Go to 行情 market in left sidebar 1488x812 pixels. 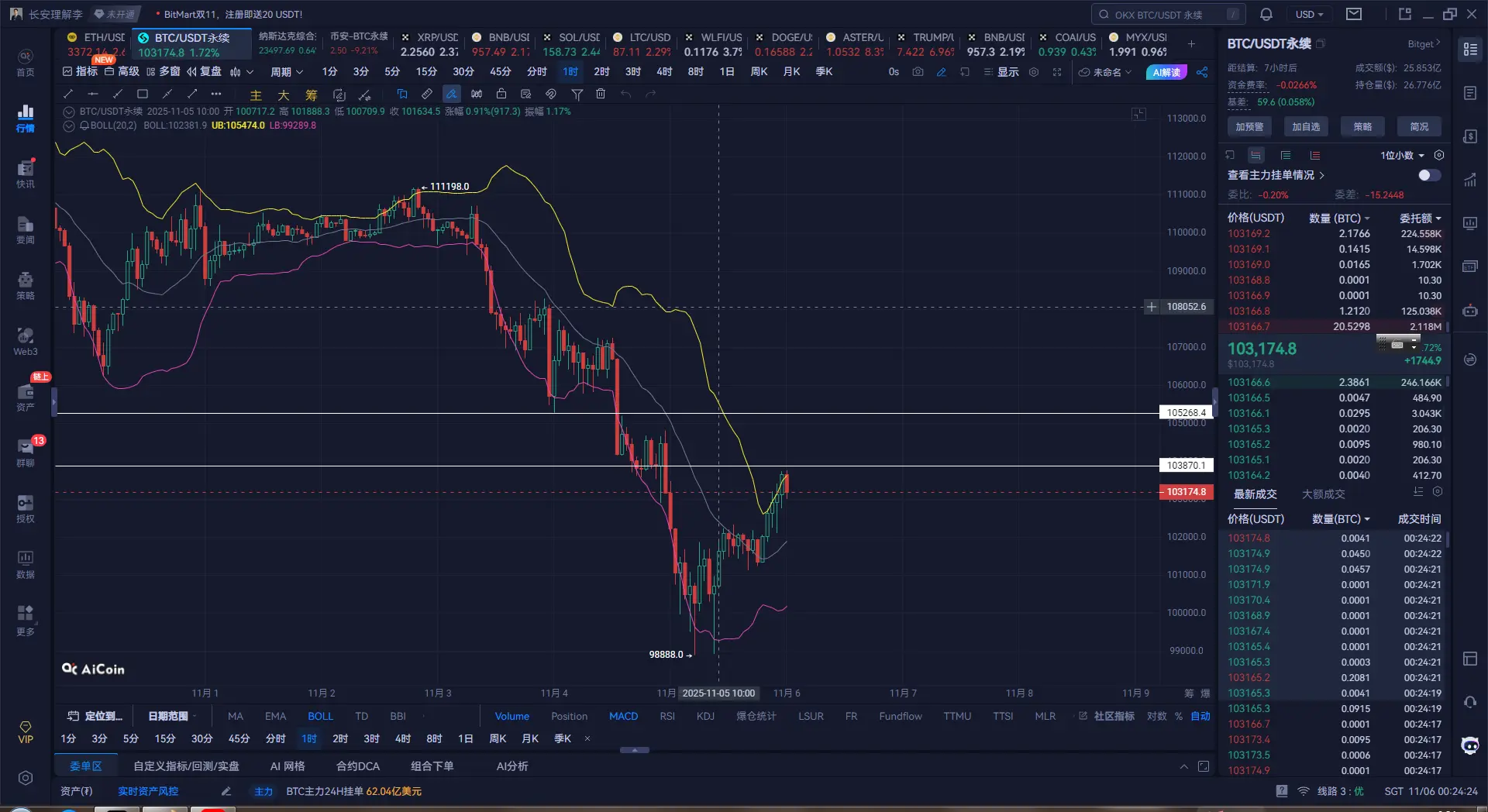[x=26, y=119]
